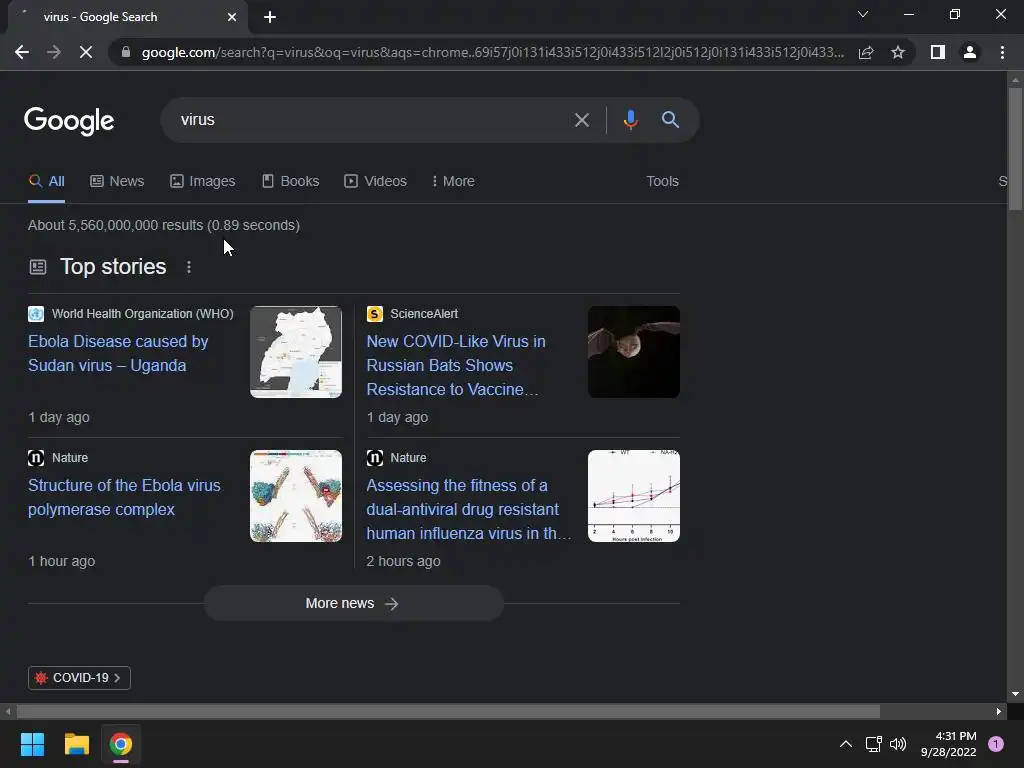Open the More news button

[x=353, y=603]
